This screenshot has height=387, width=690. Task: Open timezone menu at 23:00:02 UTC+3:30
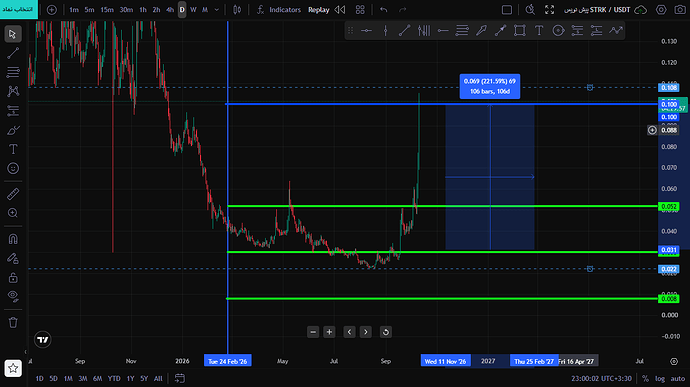pos(601,378)
